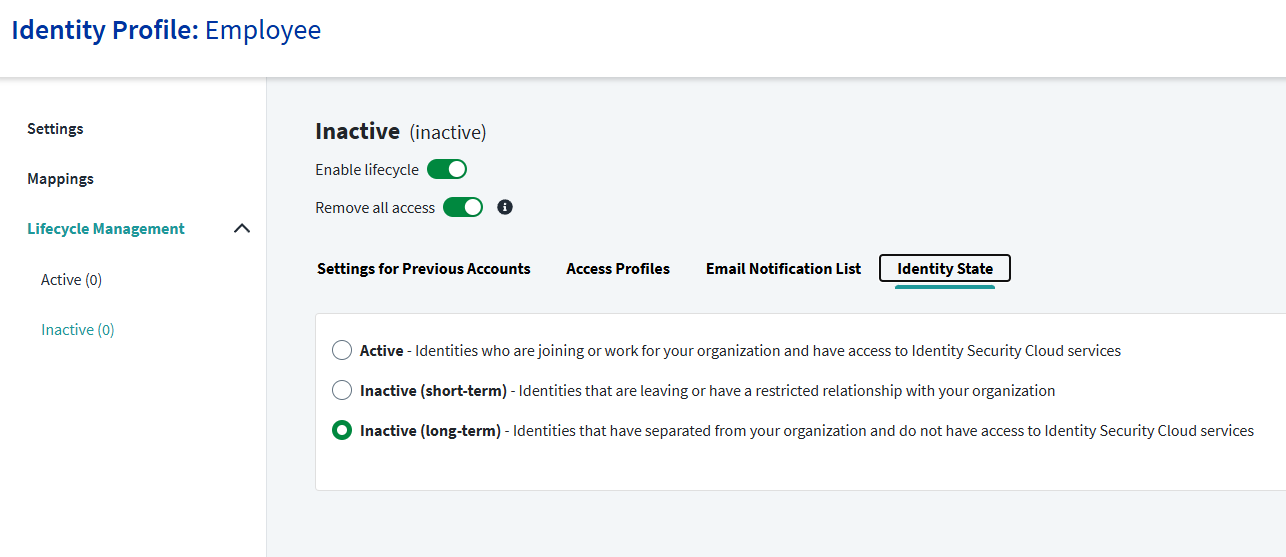Click the info icon beside Remove all access
1286x557 pixels.
click(x=505, y=207)
